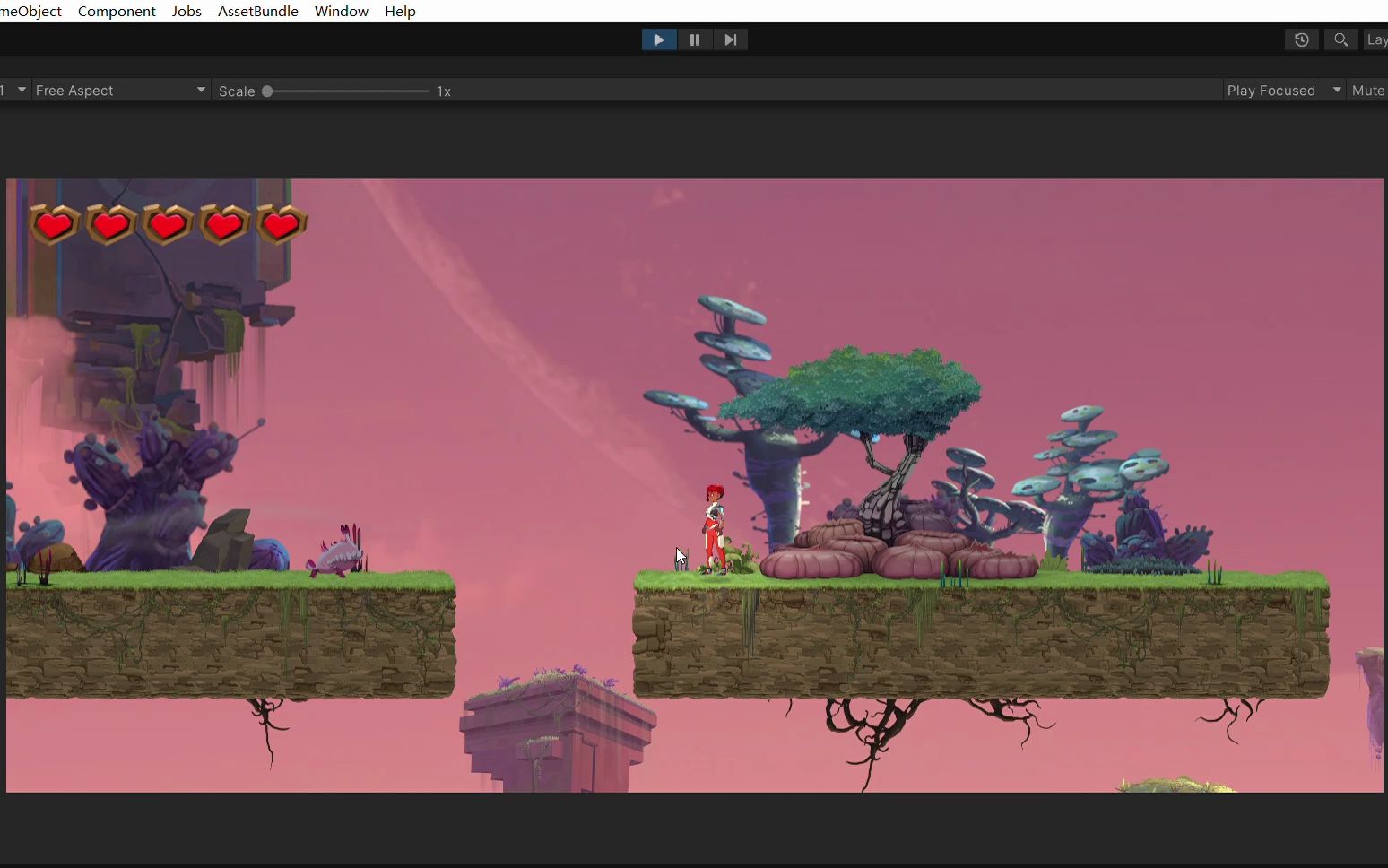
Task: Open the AssetBundle menu
Action: 258,11
